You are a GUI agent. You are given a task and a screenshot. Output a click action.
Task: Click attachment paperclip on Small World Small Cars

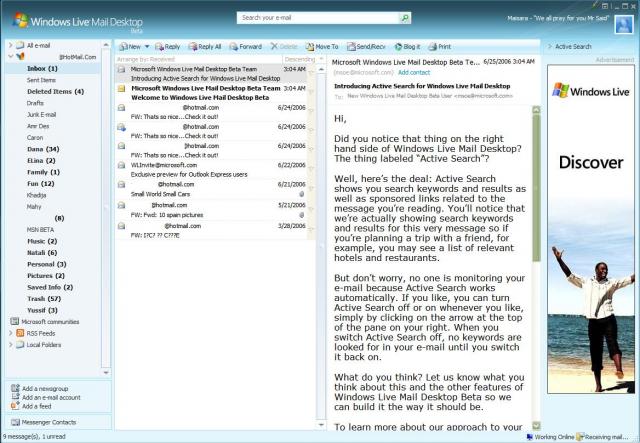[x=302, y=194]
